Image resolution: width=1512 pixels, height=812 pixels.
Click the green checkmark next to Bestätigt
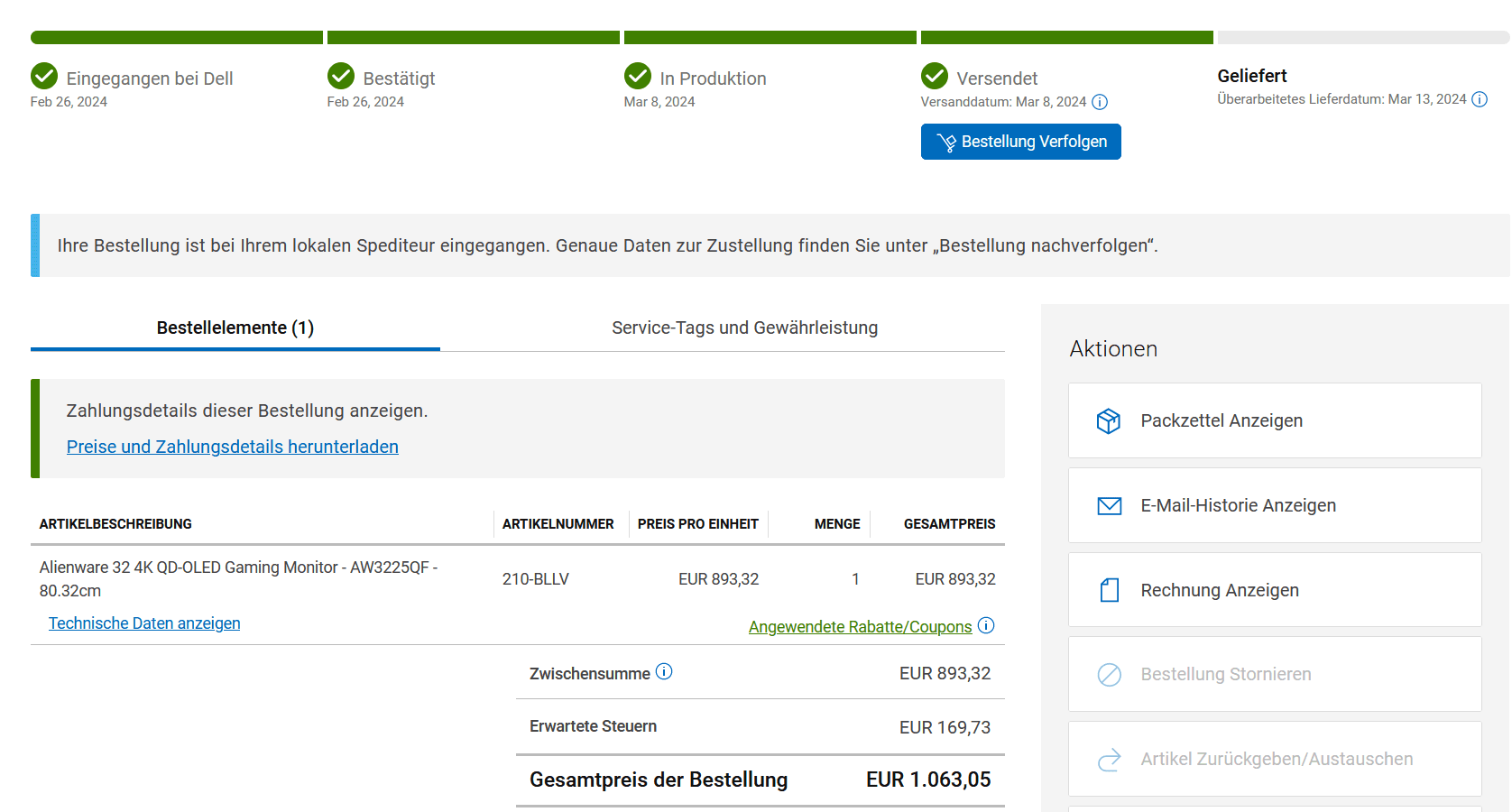pyautogui.click(x=341, y=76)
